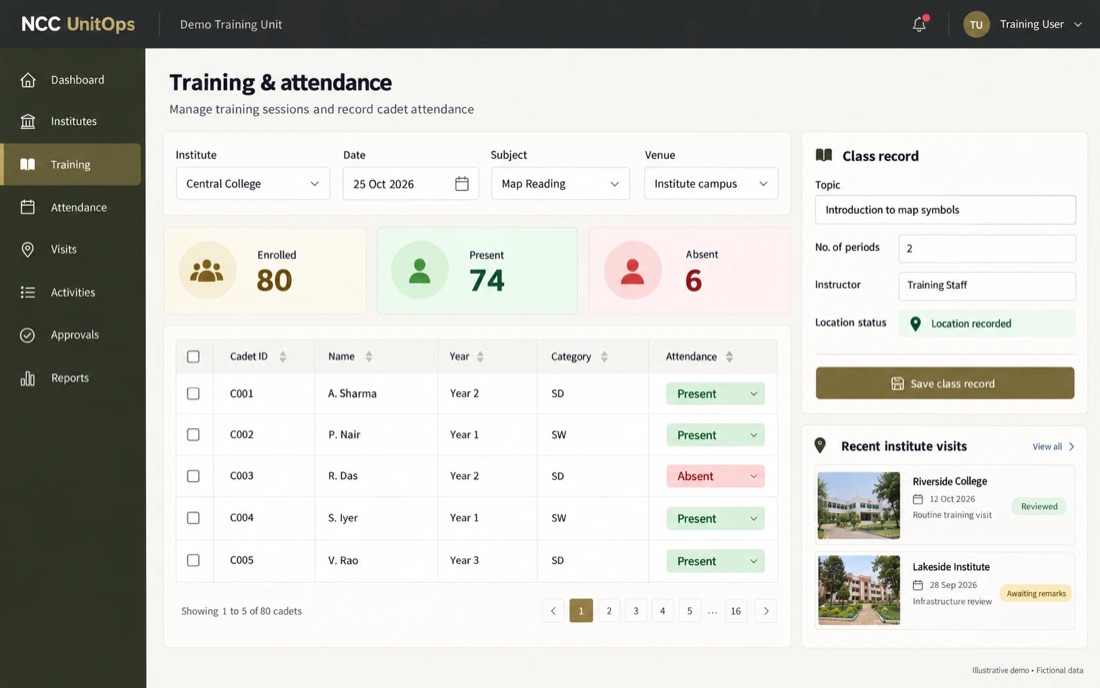The width and height of the screenshot is (1100, 688).
Task: Open the Riverside College thumbnail
Action: point(859,505)
